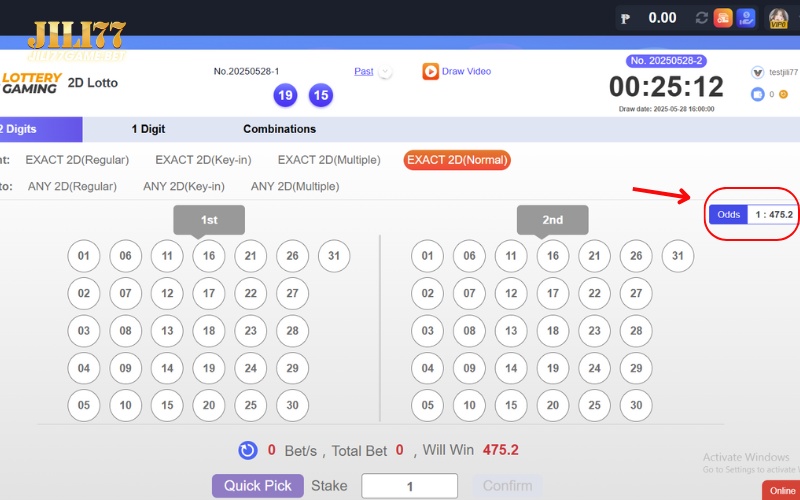800x500 pixels.
Task: Pick number 20 in the 1st group
Action: 209,405
